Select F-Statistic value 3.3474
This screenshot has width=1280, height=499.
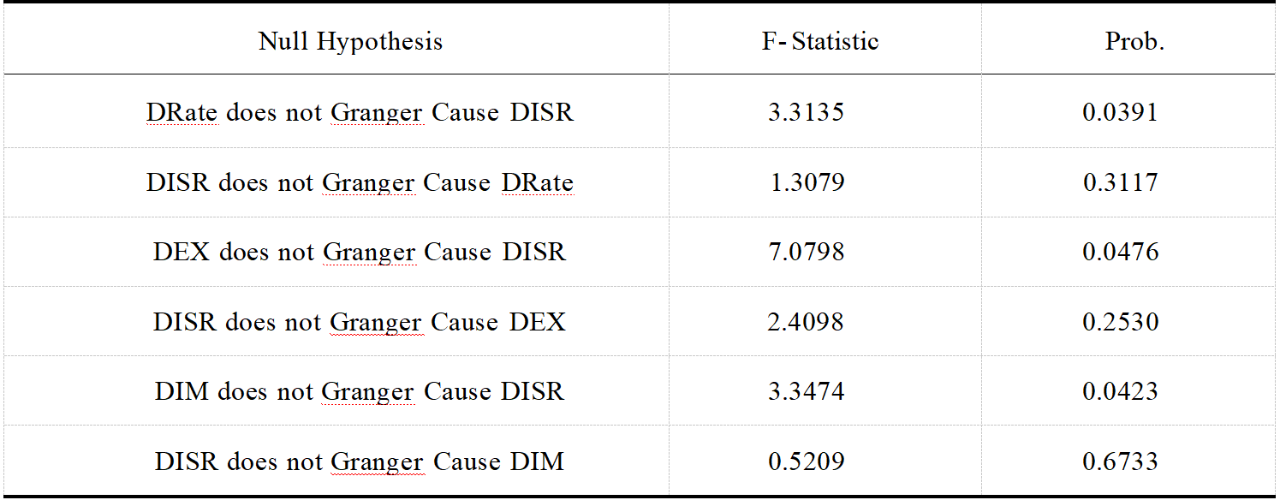tap(806, 392)
